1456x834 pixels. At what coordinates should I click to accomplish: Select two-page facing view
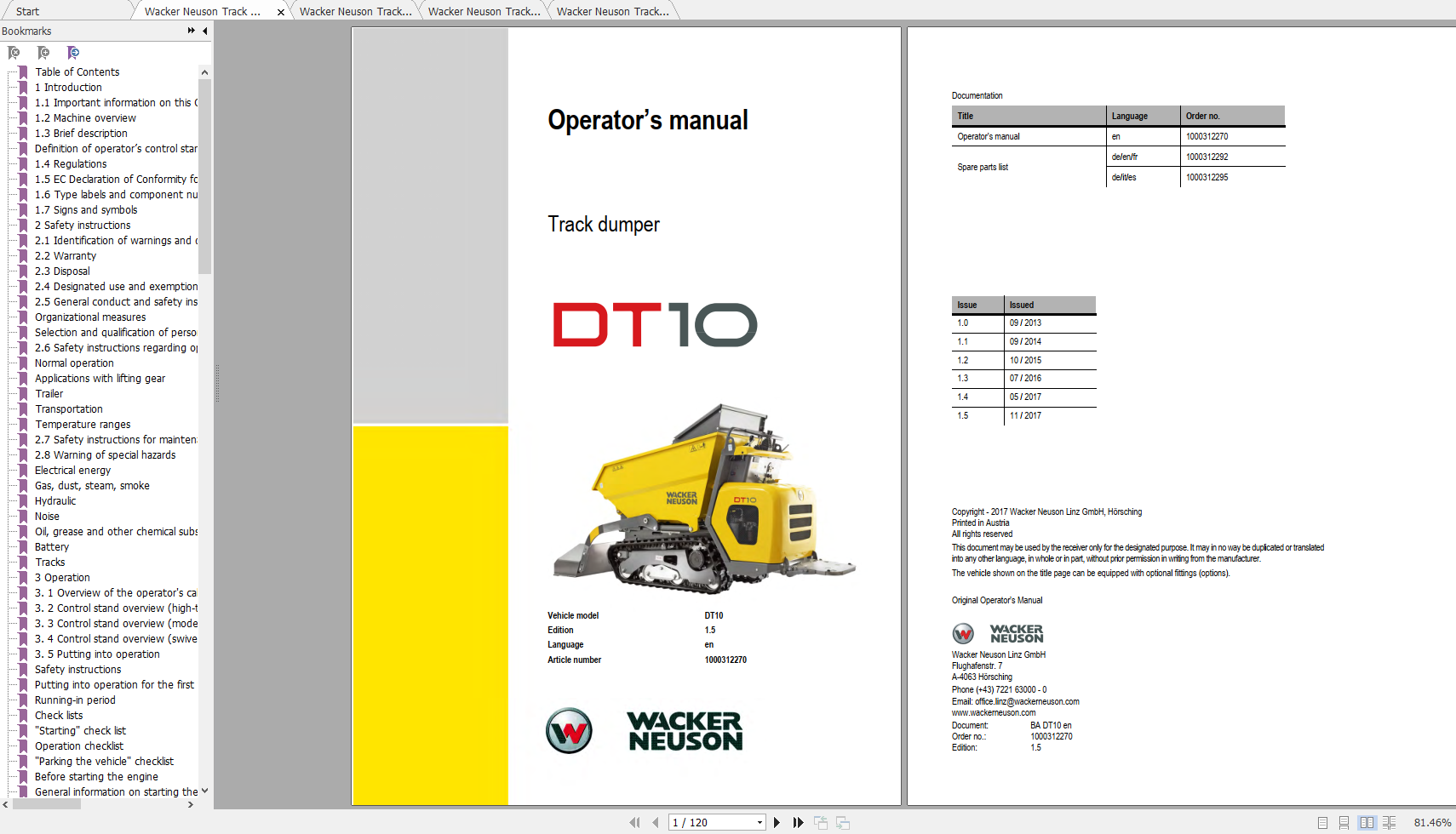click(x=1367, y=822)
